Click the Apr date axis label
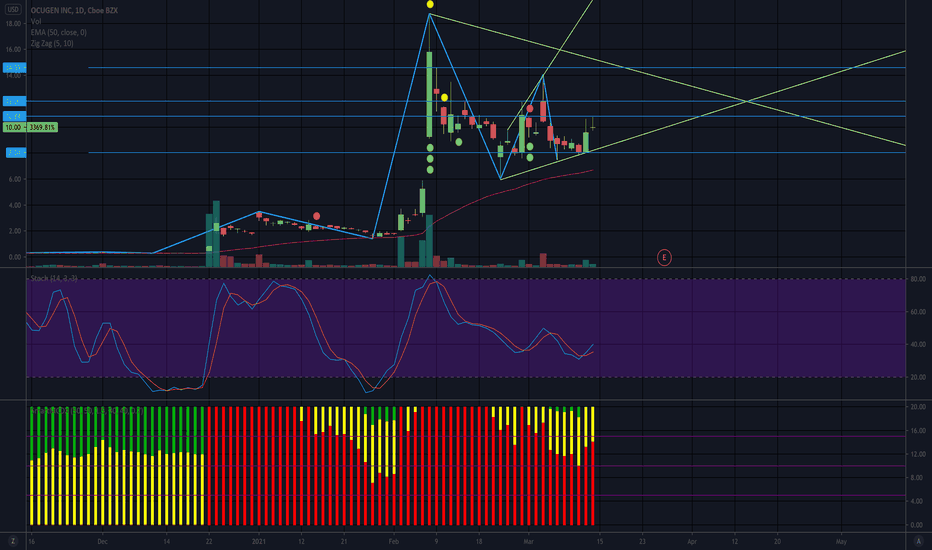Image resolution: width=932 pixels, height=550 pixels. click(x=692, y=542)
